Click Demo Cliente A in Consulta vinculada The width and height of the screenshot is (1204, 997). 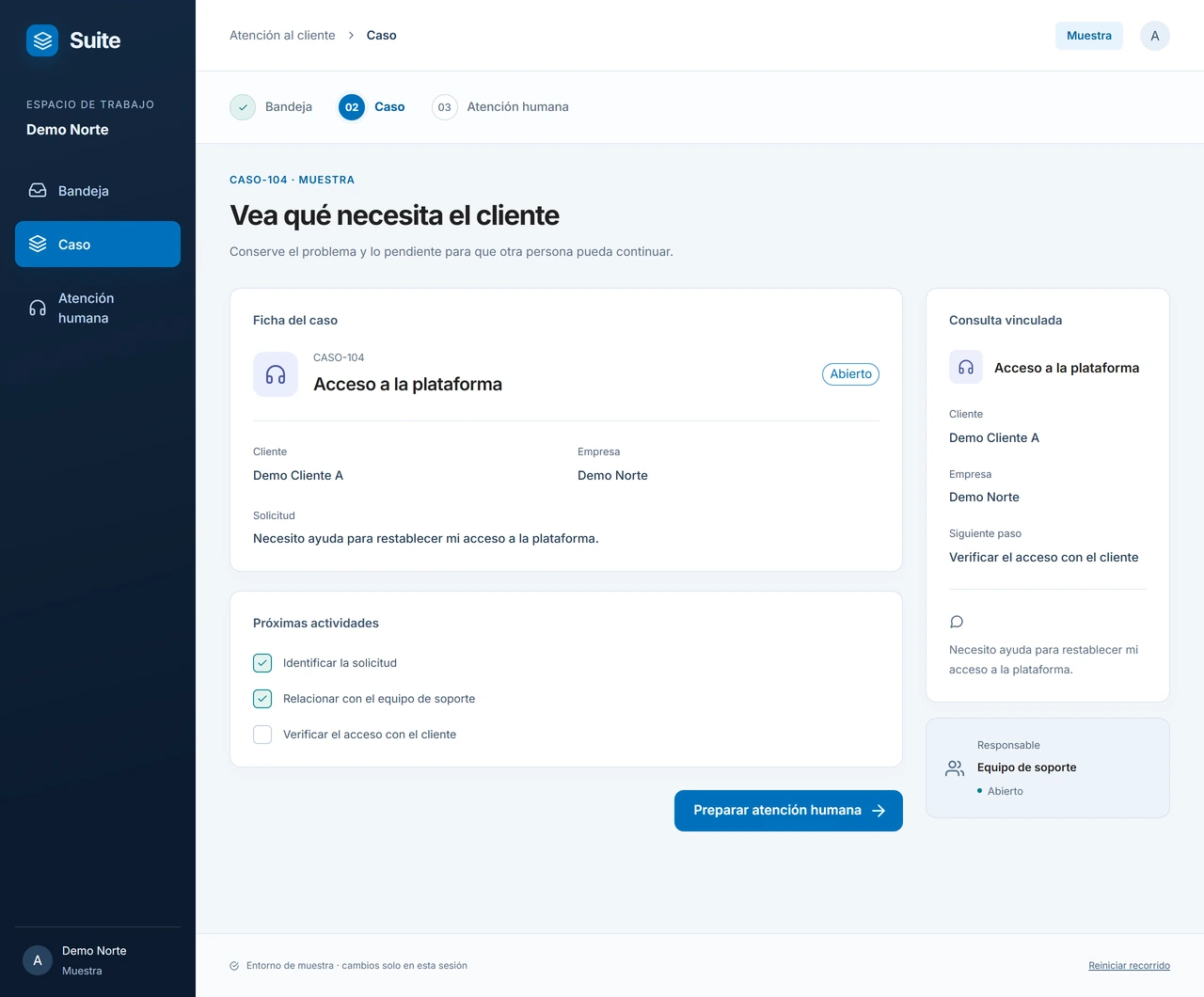(994, 438)
